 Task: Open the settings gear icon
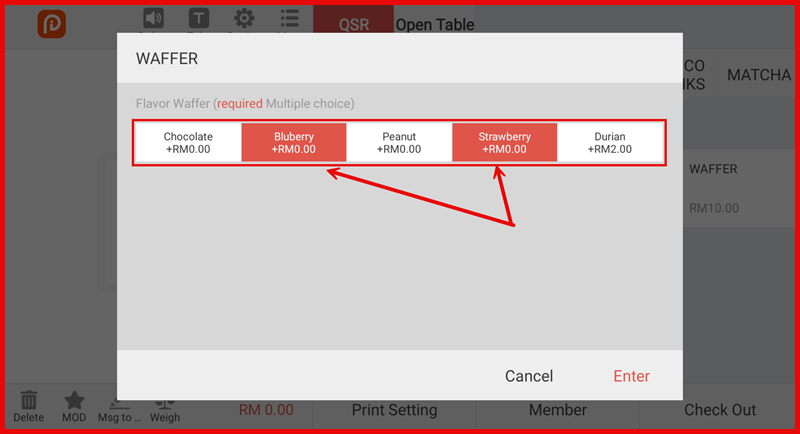(243, 19)
